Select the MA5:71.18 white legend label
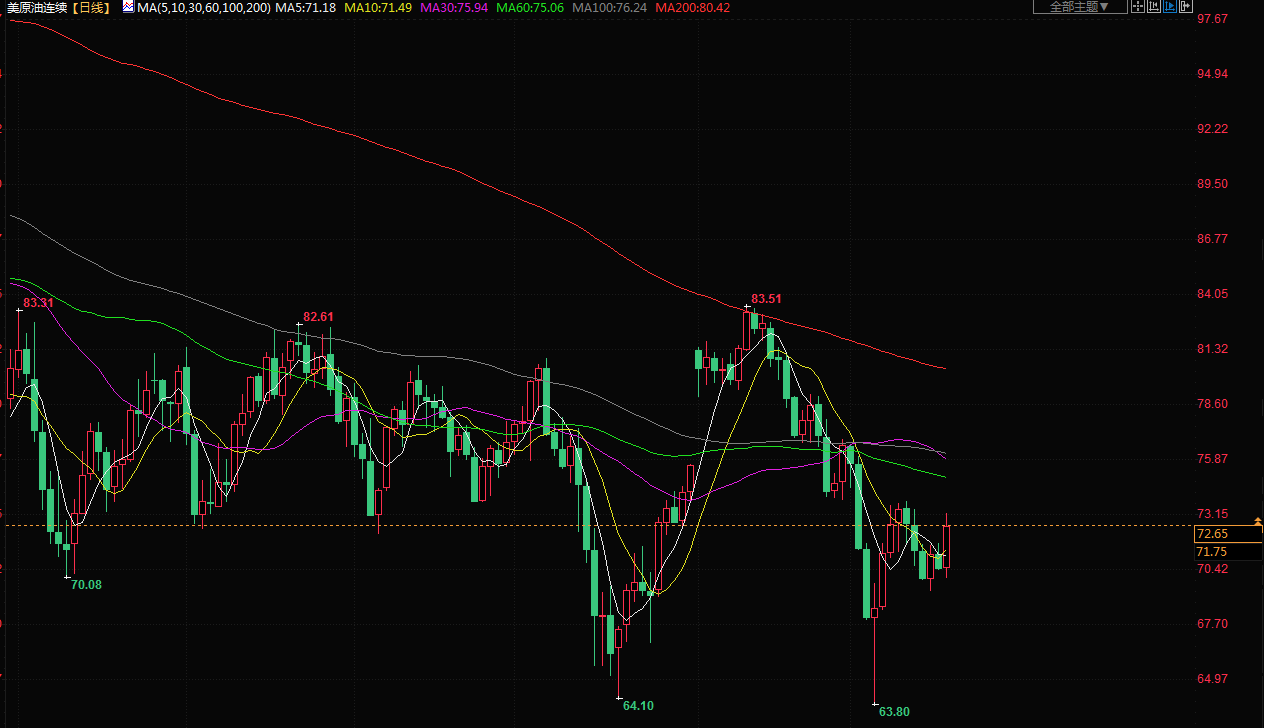 [x=305, y=7]
